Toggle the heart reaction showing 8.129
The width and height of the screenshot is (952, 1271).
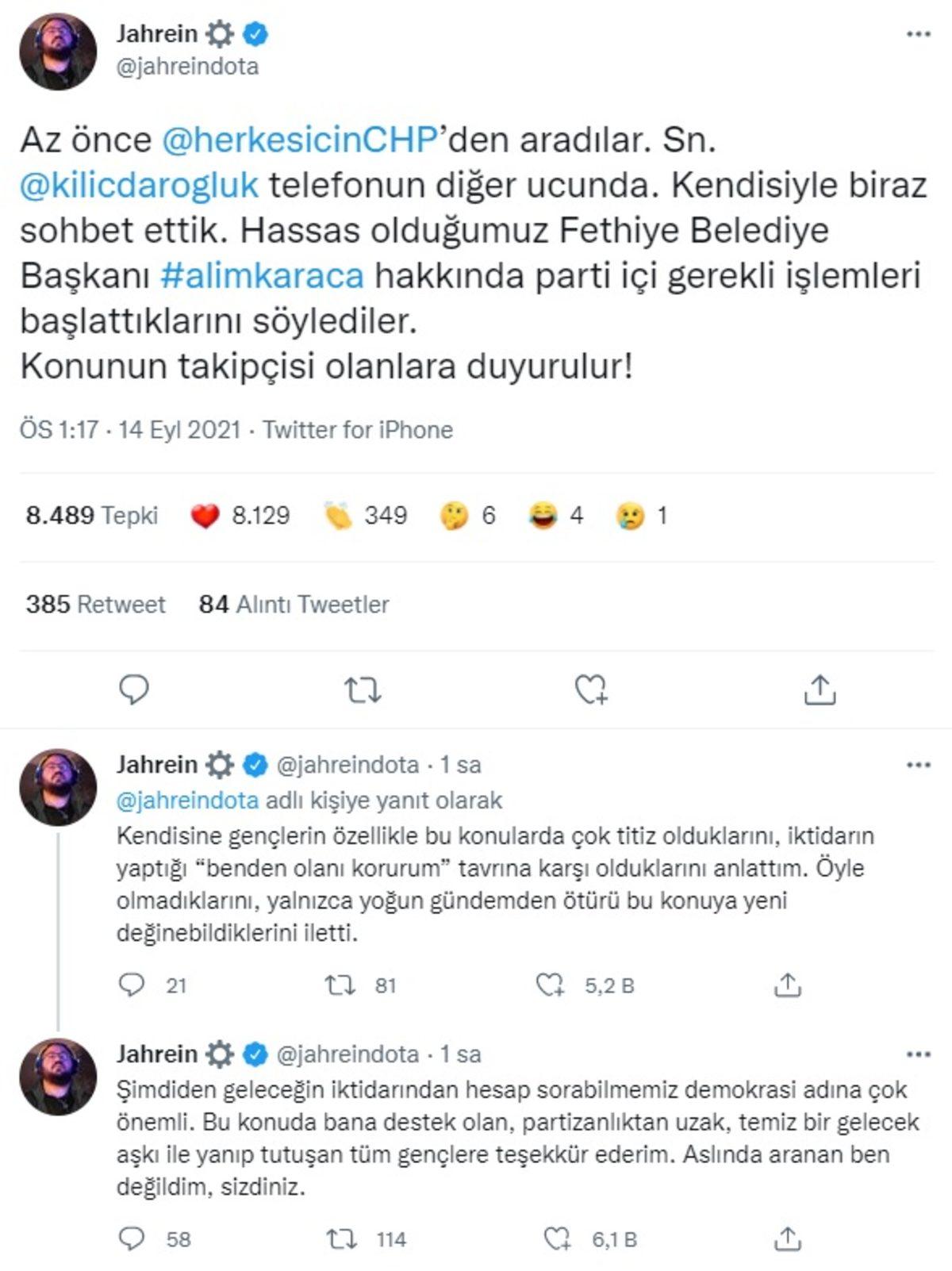click(x=205, y=516)
